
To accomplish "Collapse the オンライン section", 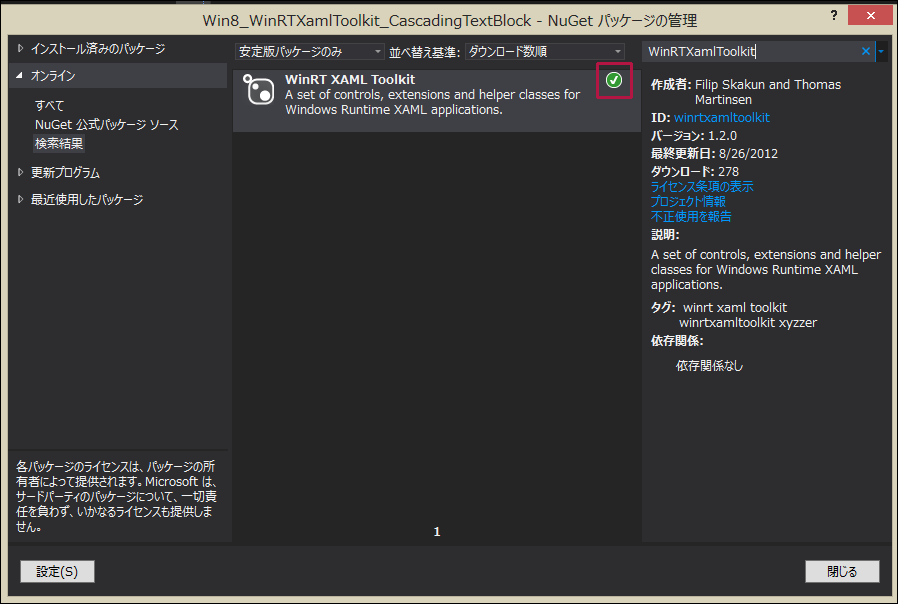I will click(20, 76).
